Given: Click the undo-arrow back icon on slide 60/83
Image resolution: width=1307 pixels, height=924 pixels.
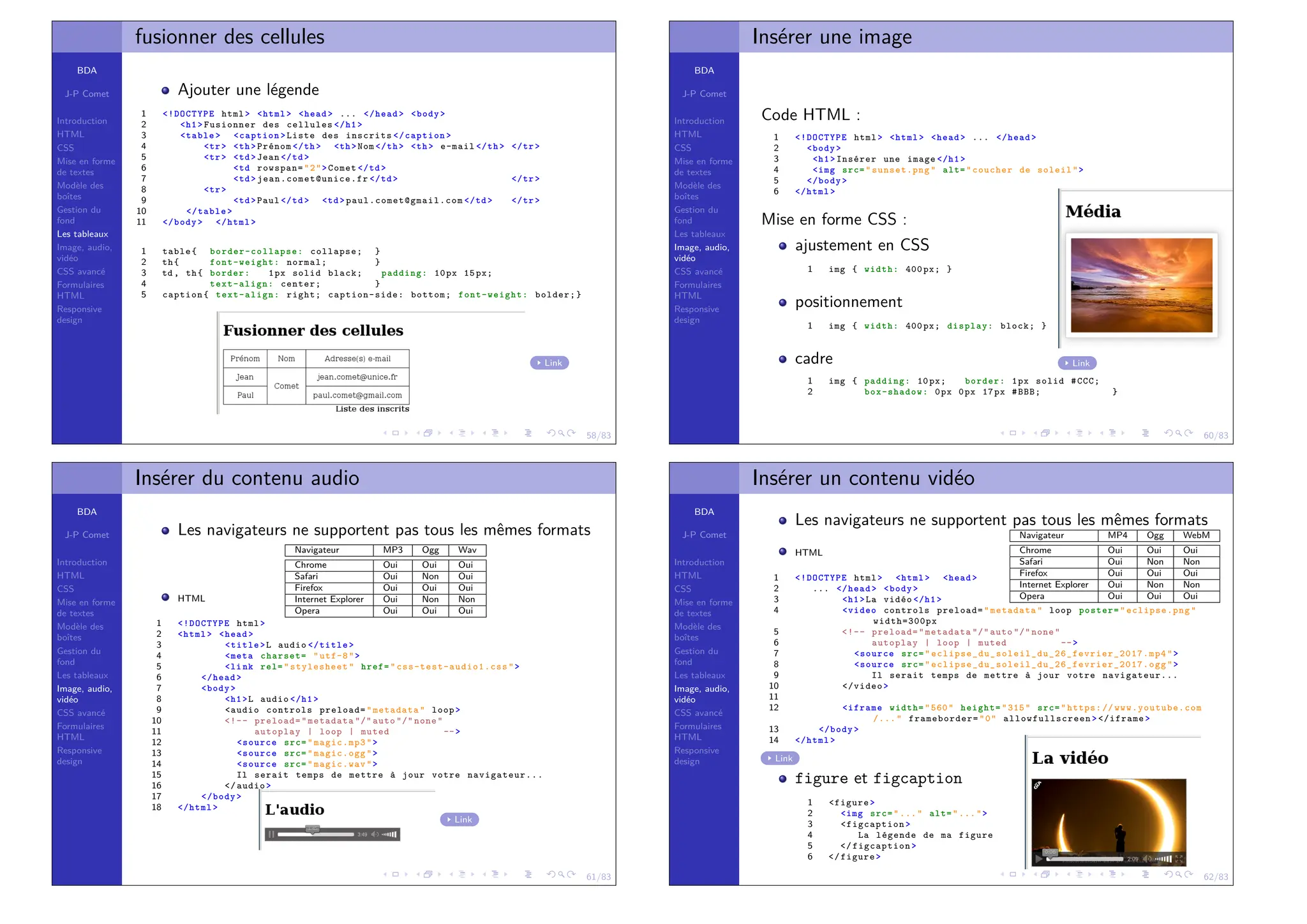Looking at the screenshot, I should [1169, 433].
